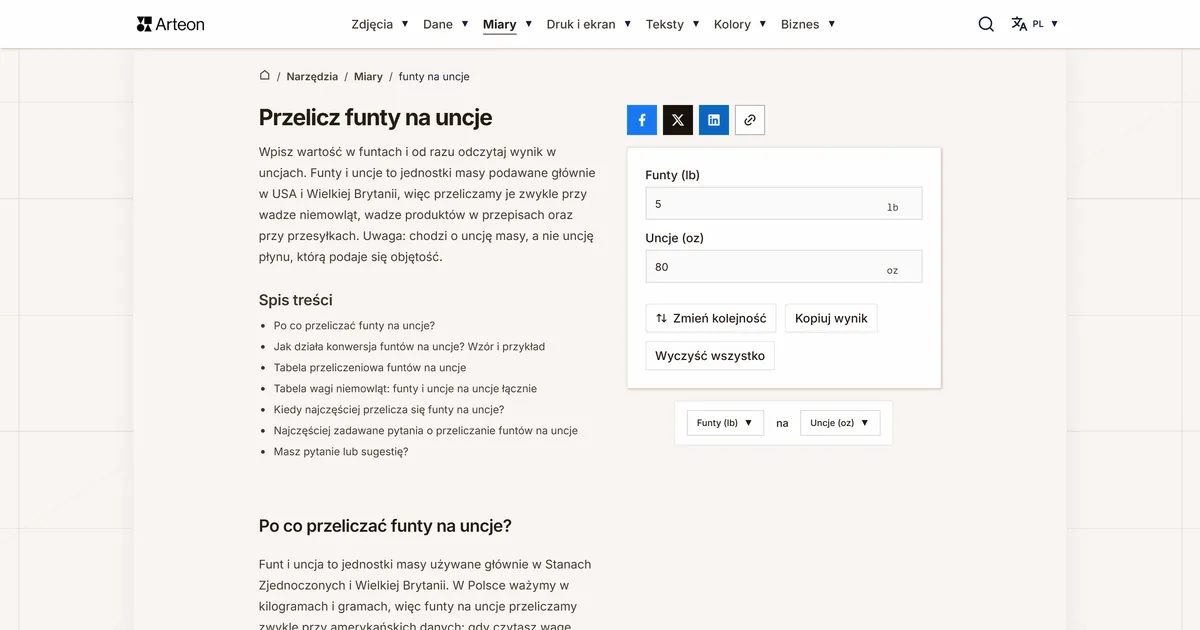Click the Wyczyść wszystko button
The width and height of the screenshot is (1200, 630).
coord(710,355)
